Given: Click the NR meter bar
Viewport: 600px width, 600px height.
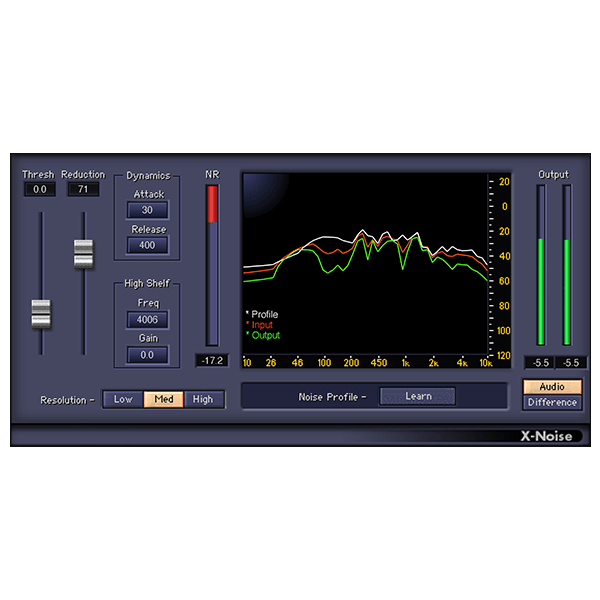Looking at the screenshot, I should (212, 266).
